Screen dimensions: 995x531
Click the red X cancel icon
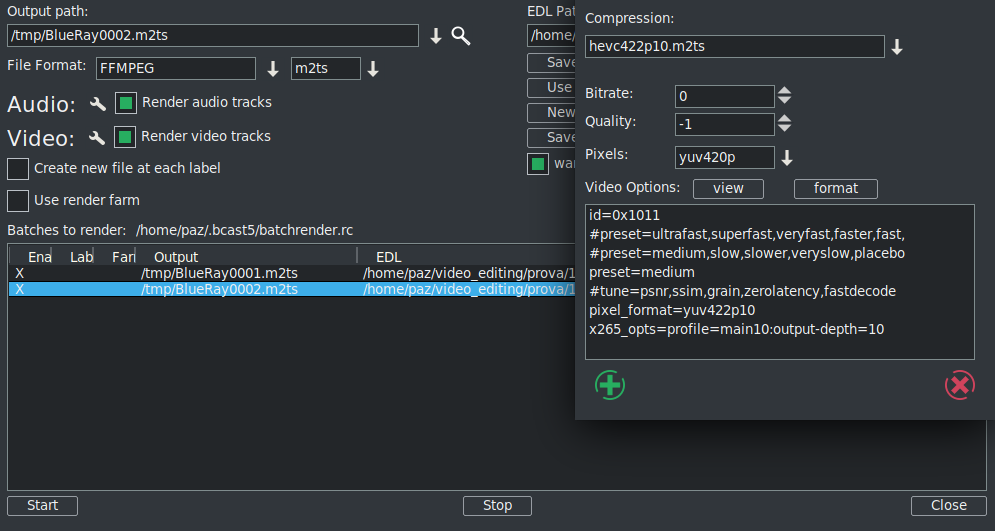pyautogui.click(x=959, y=385)
